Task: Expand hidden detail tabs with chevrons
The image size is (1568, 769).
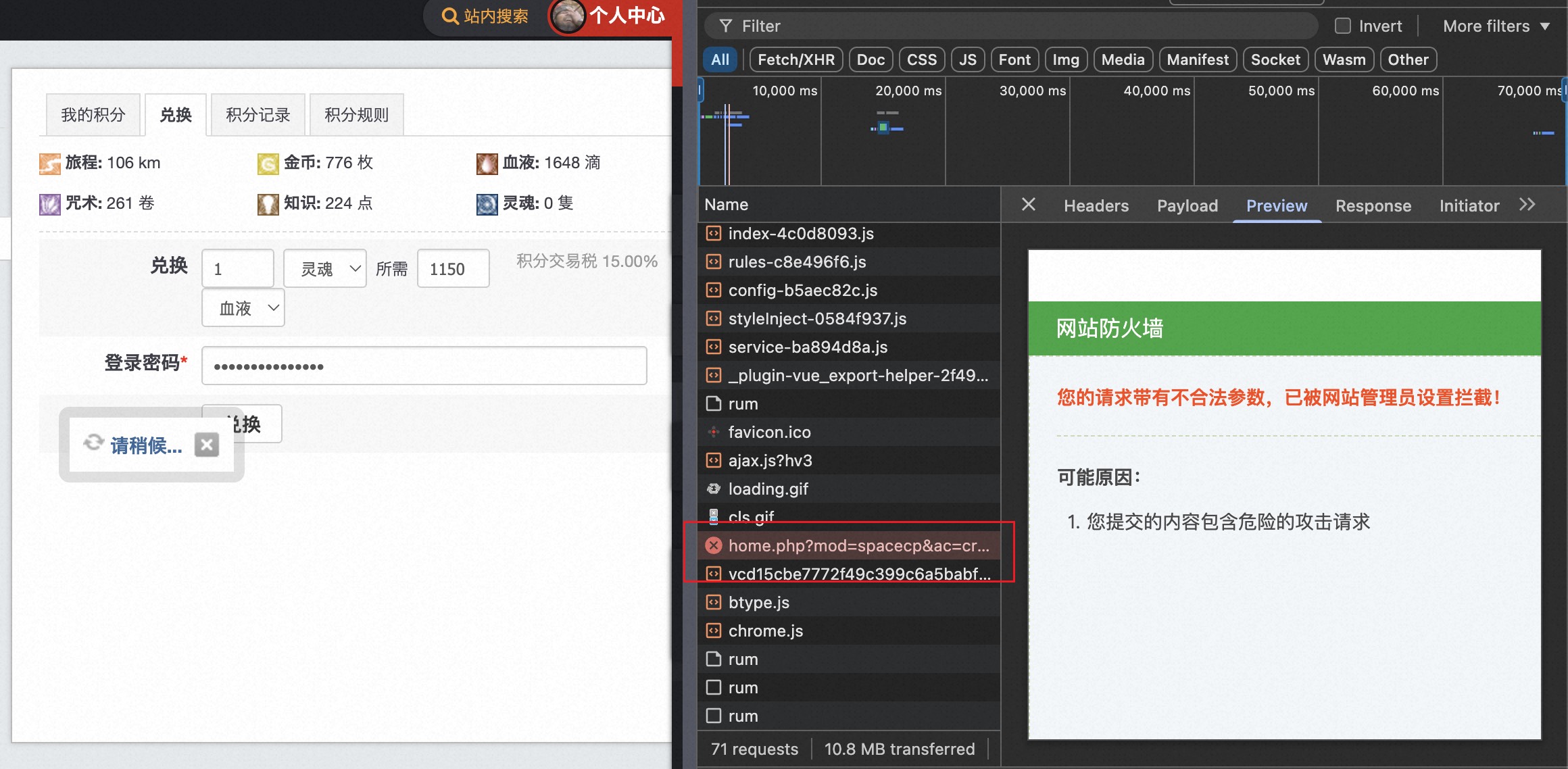Action: pyautogui.click(x=1527, y=205)
